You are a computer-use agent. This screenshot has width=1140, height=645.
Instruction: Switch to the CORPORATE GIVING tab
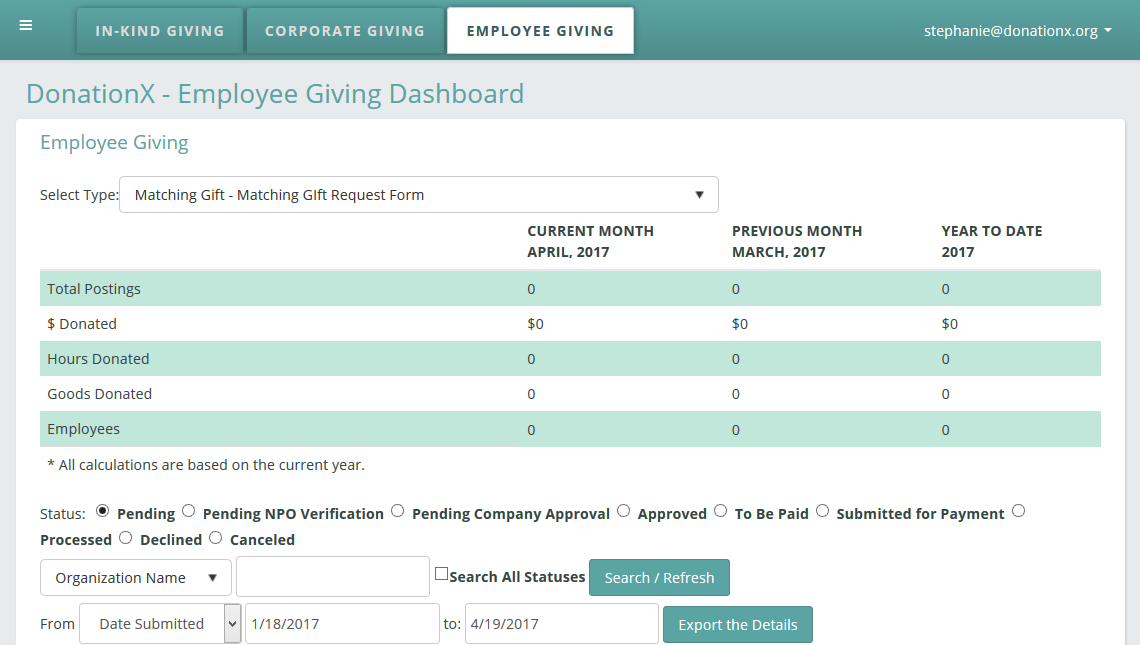344,30
